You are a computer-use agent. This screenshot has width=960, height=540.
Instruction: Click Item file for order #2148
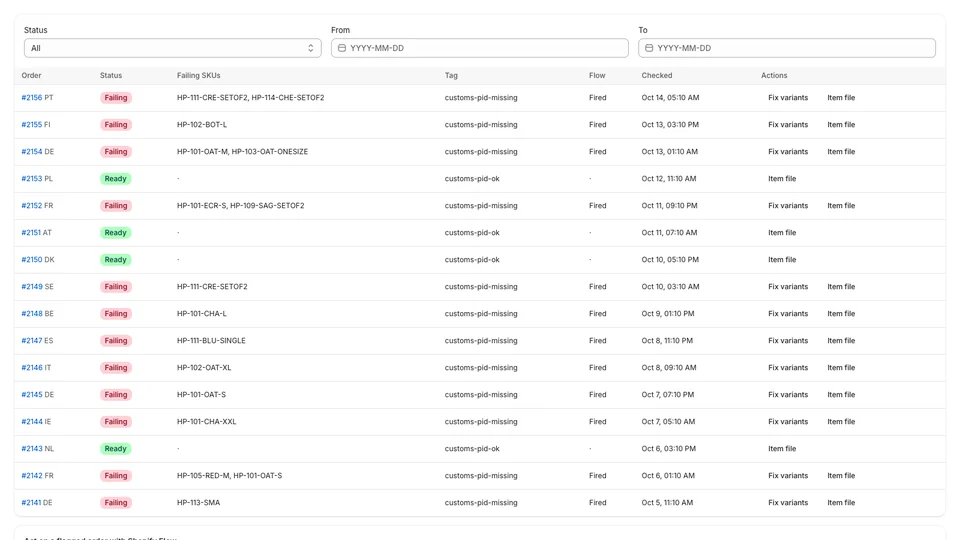point(841,313)
